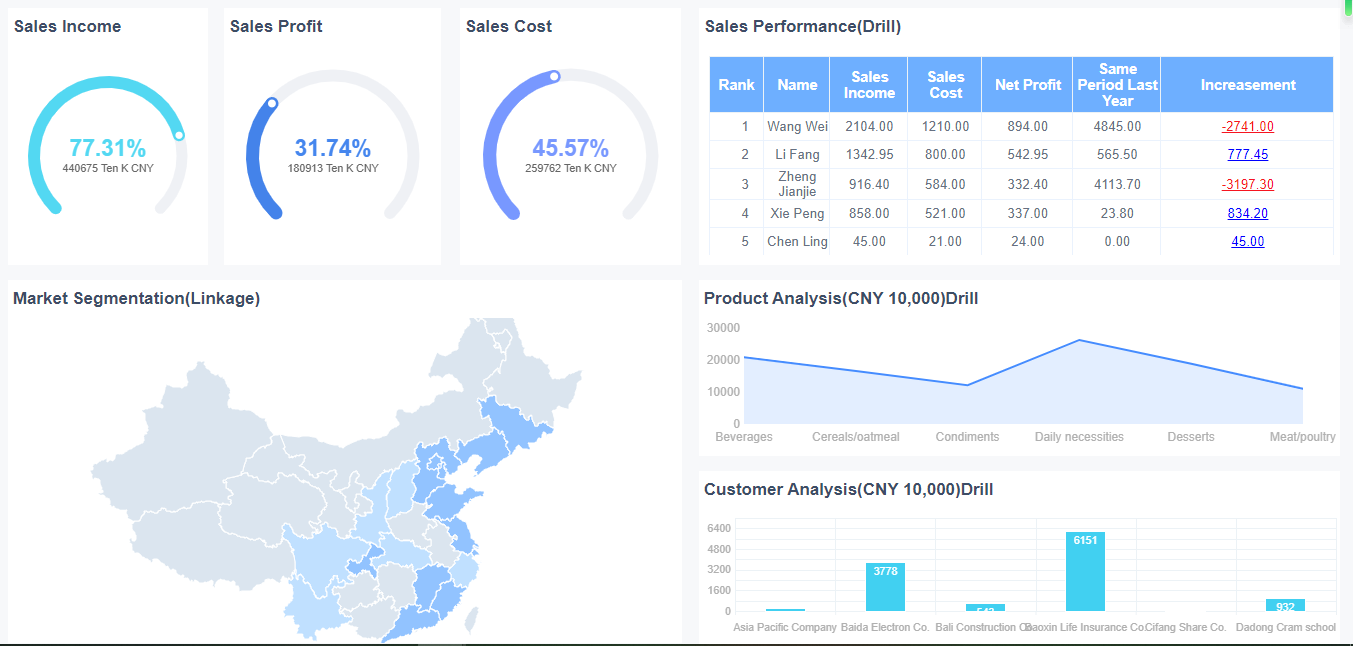This screenshot has width=1353, height=646.
Task: Click the 542.95 net profit cell
Action: click(1028, 154)
